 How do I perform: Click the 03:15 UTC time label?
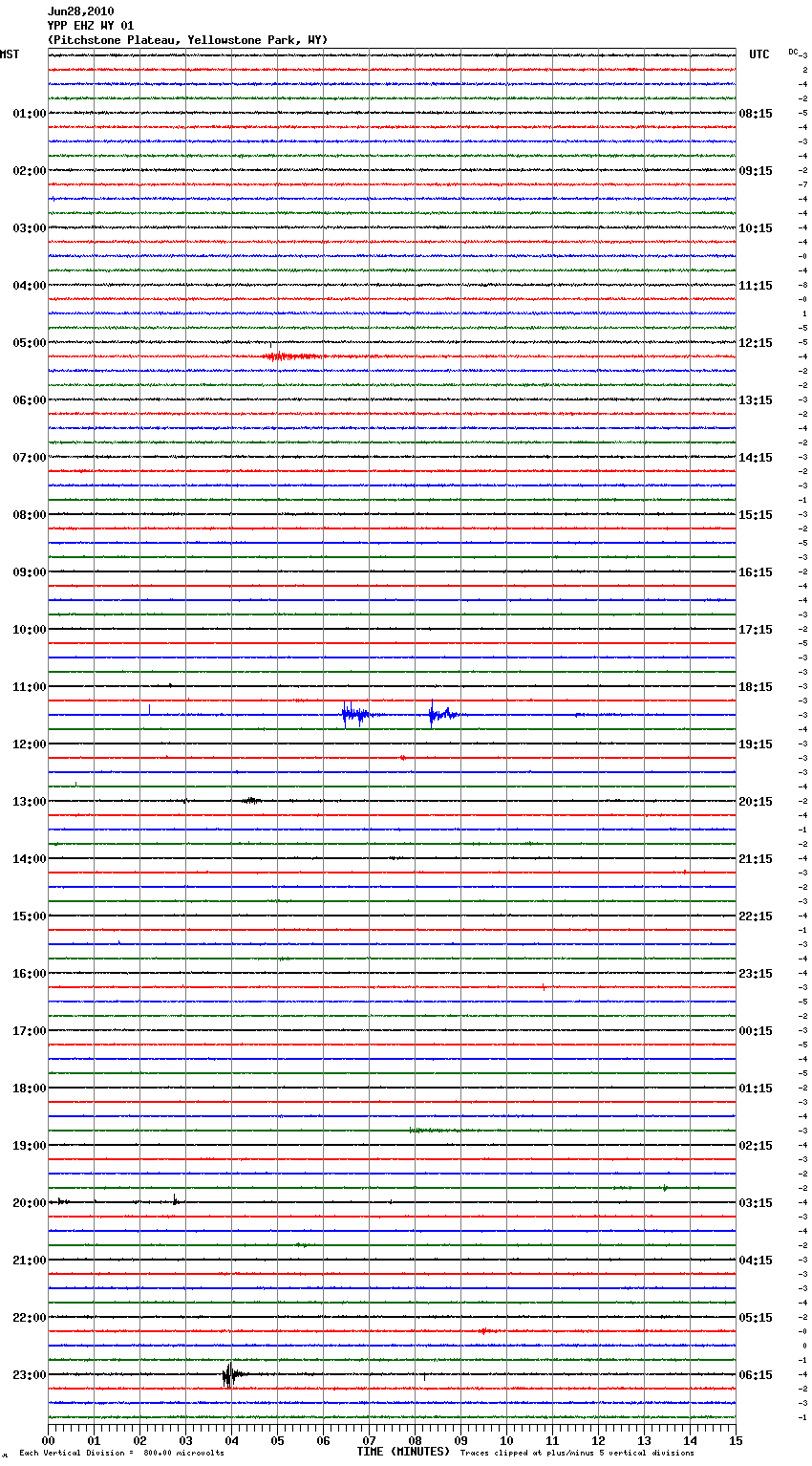[x=756, y=1203]
